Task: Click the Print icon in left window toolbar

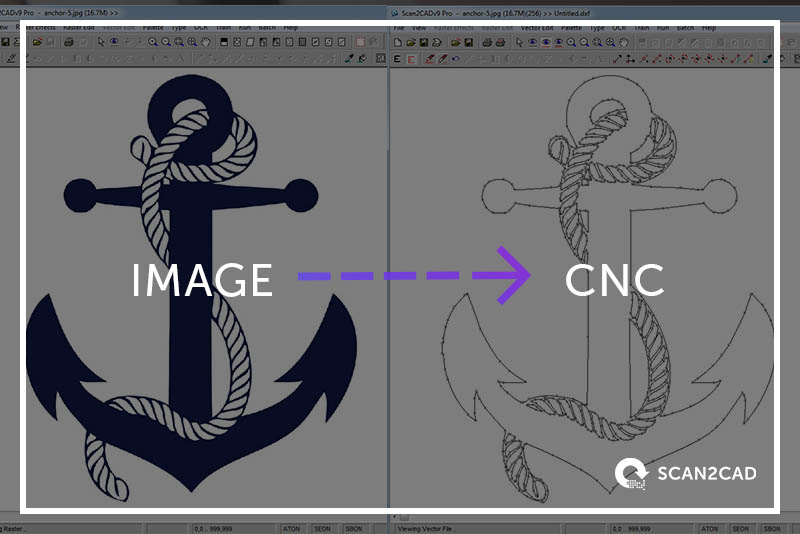Action: point(68,43)
